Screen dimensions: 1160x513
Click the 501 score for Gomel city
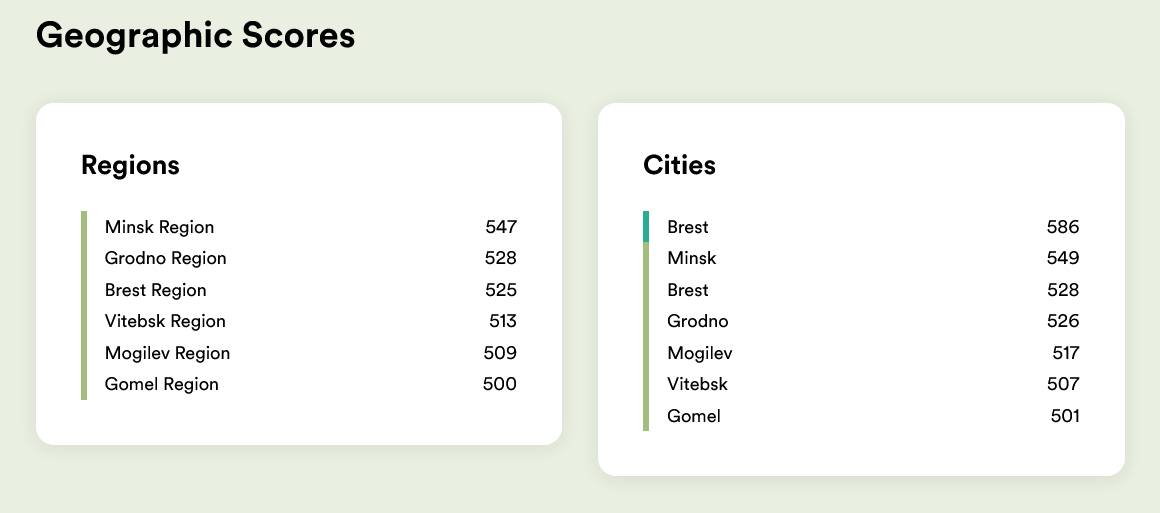coord(1065,416)
